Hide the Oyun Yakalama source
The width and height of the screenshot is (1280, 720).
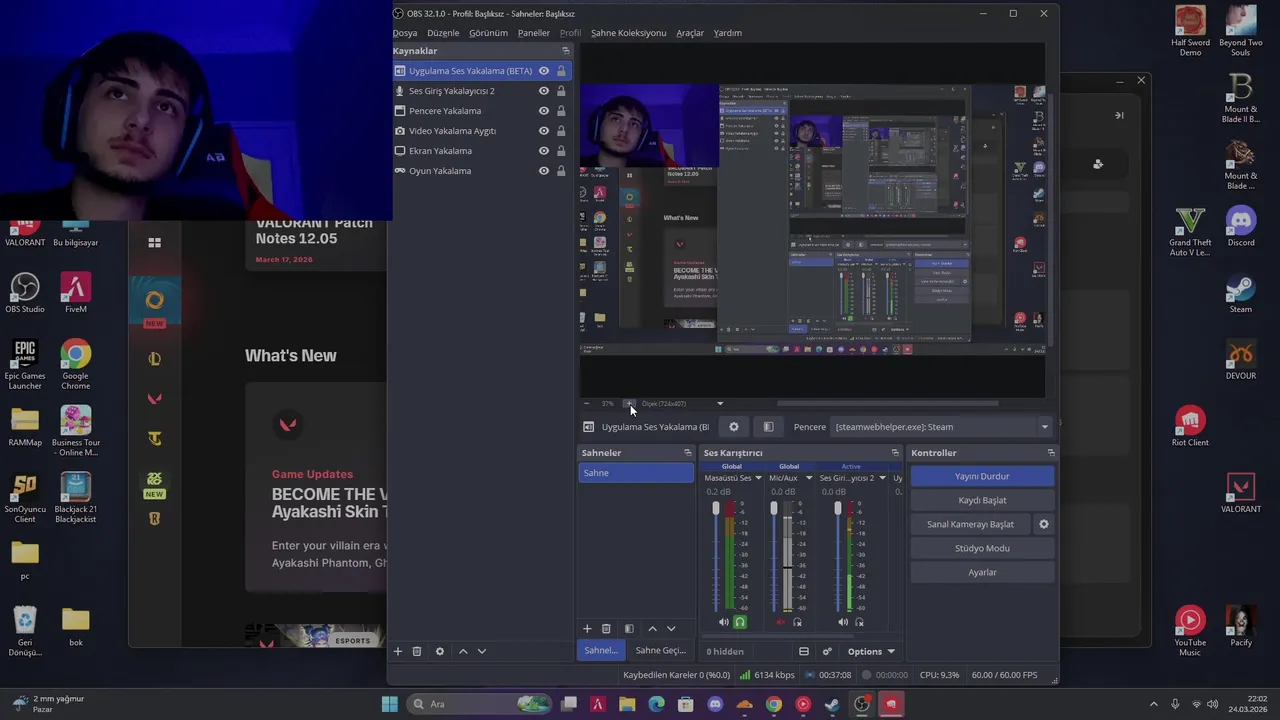pos(544,171)
